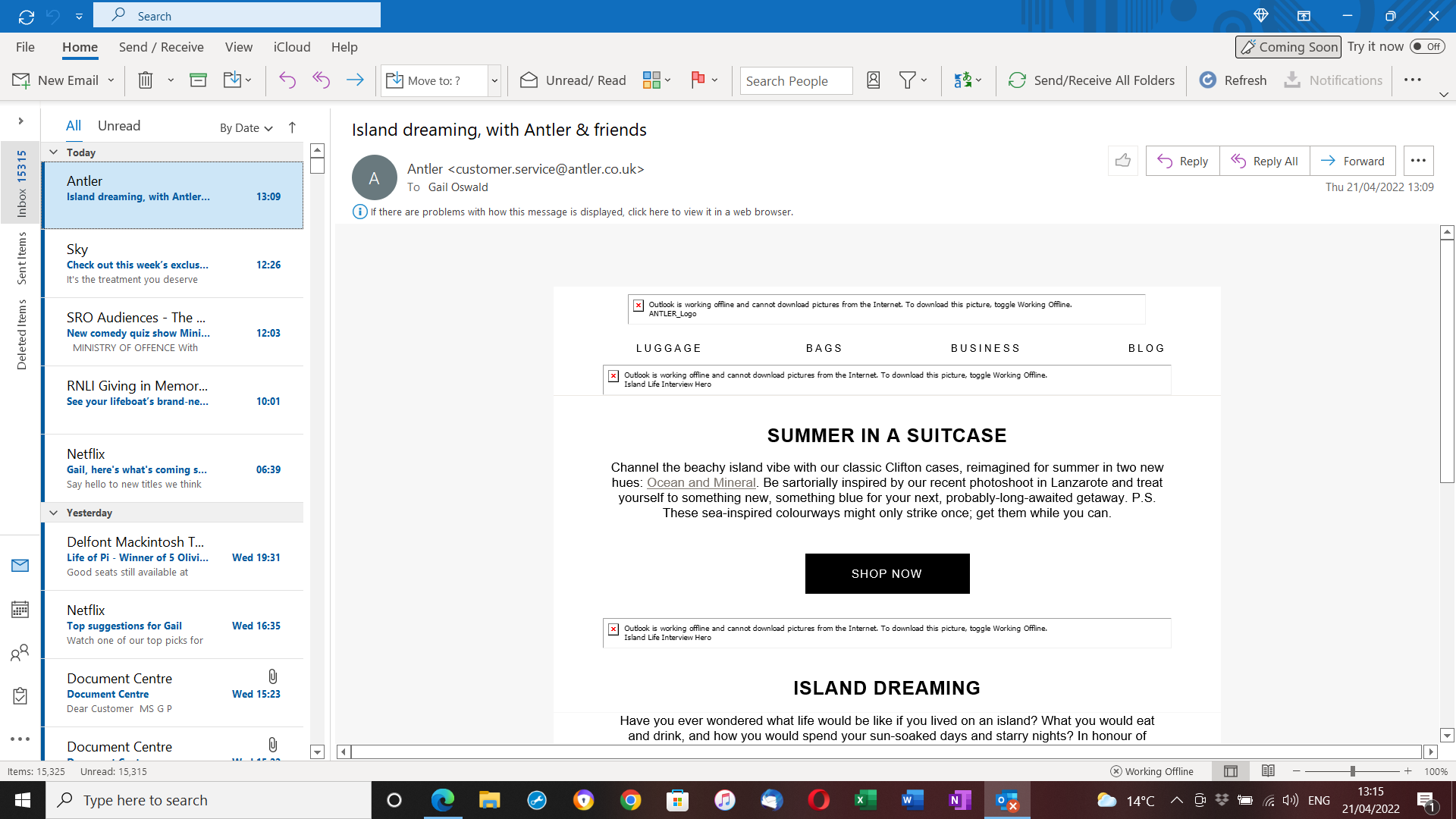1456x819 pixels.
Task: Click the Normal view icon in status bar
Action: [1231, 771]
